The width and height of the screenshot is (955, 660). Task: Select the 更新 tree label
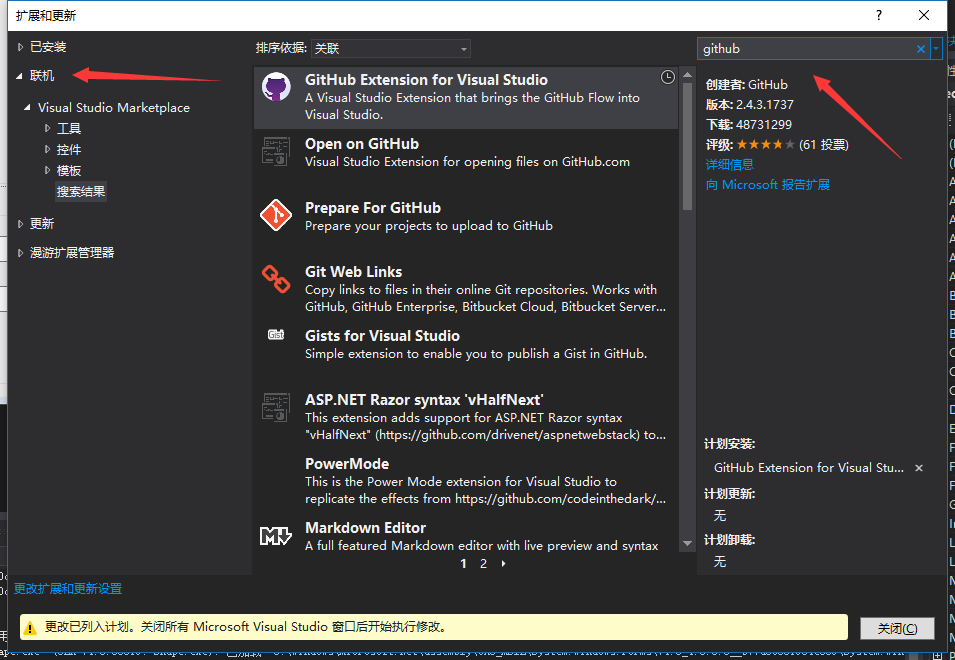click(x=42, y=223)
